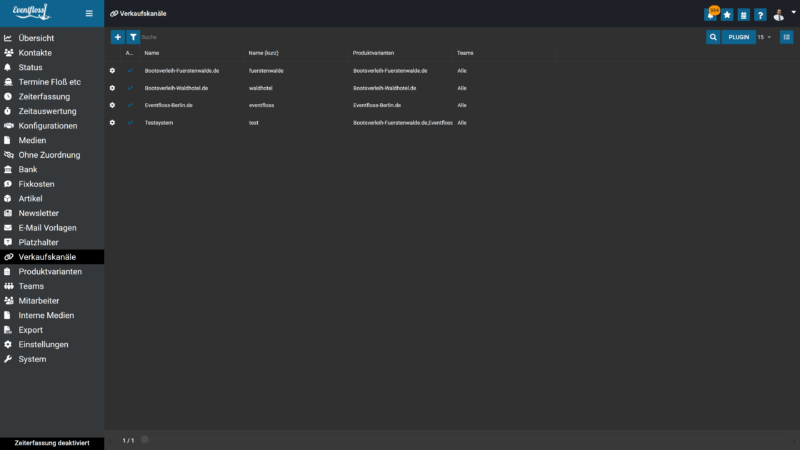Open gear settings for Testsystem row
This screenshot has width=800, height=450.
112,122
